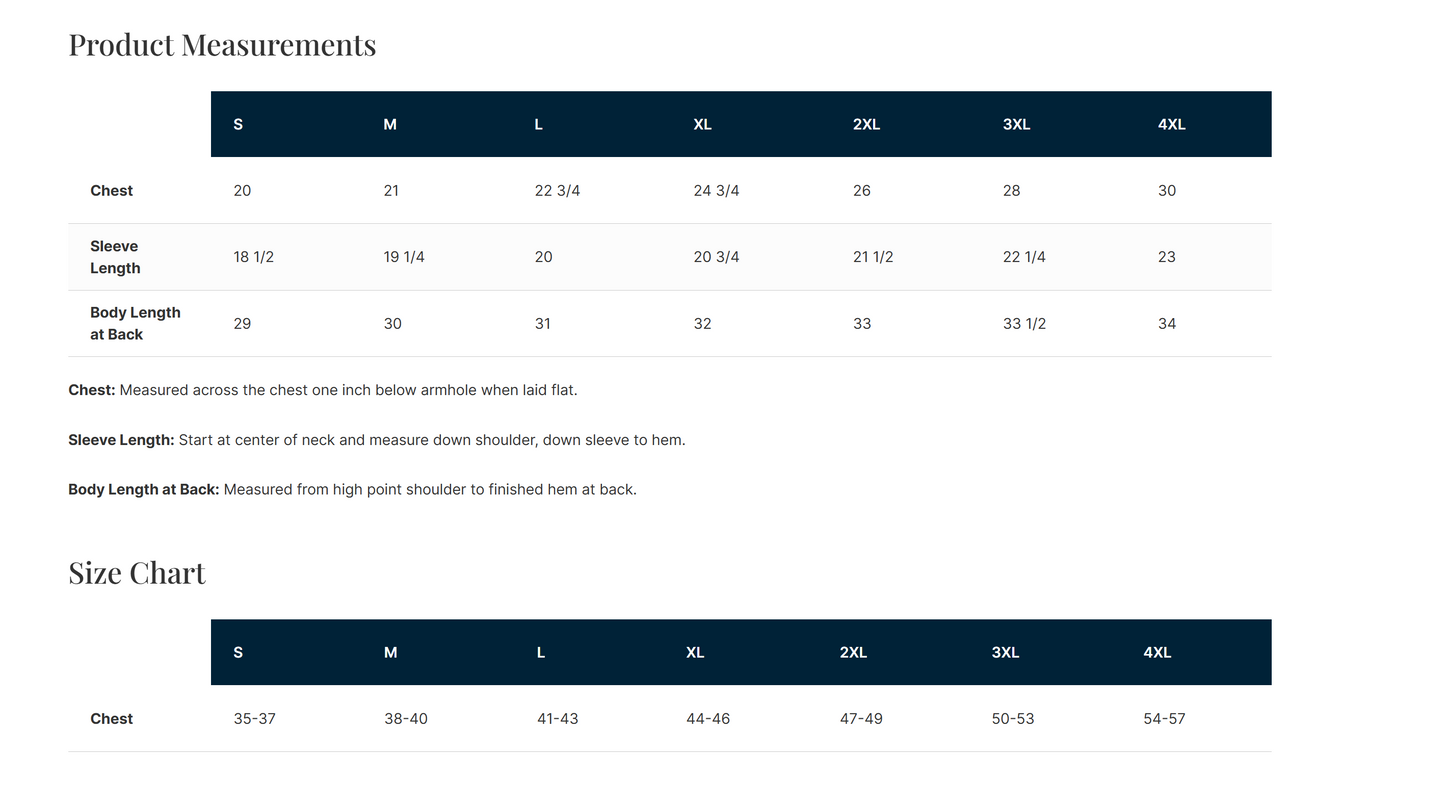
Task: Select the Sleeve Length row label in table
Action: (115, 257)
